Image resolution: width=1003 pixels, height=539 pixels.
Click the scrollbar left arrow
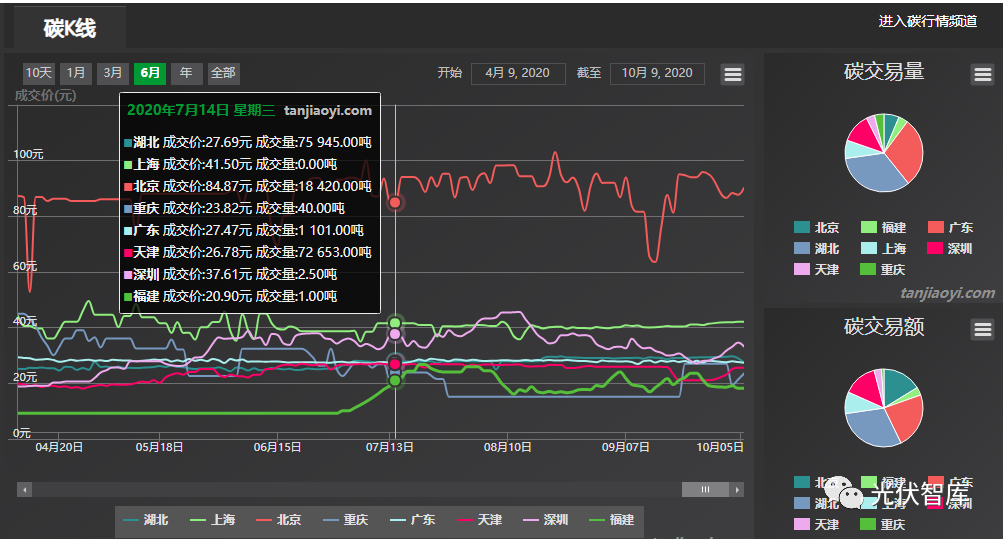pos(25,490)
